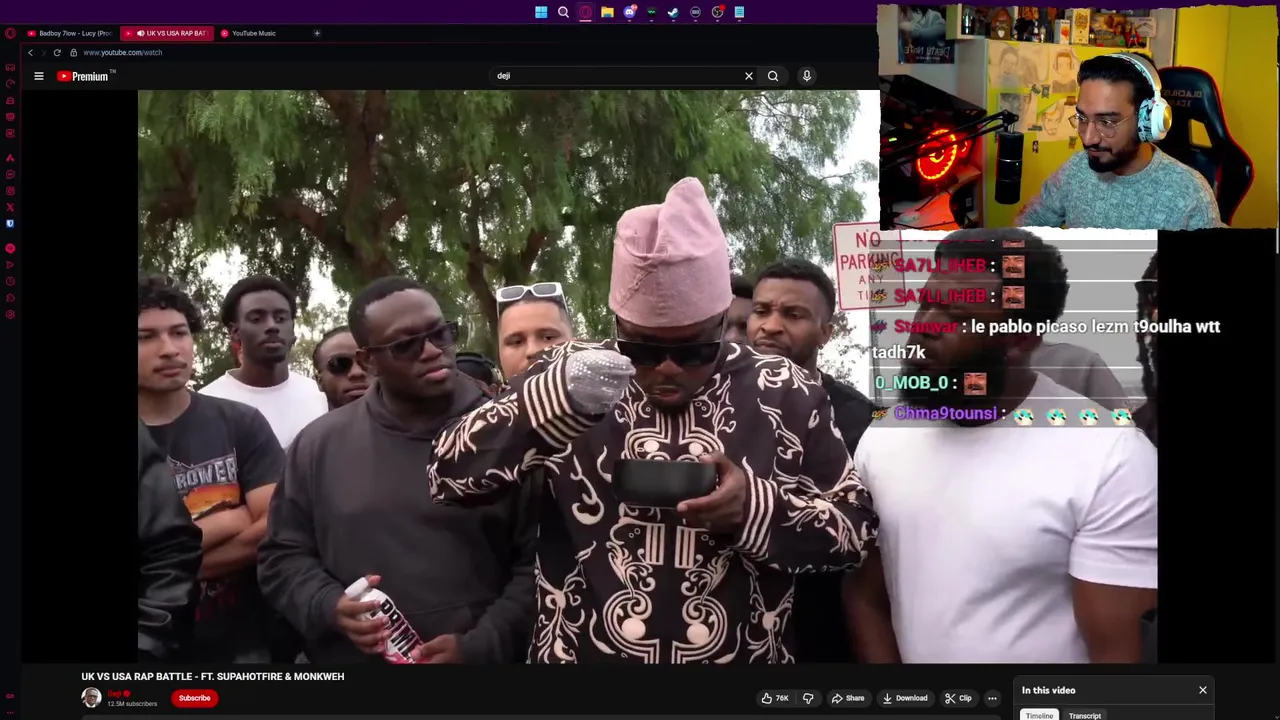Open Discord from the taskbar
This screenshot has width=1280, height=720.
tap(629, 12)
